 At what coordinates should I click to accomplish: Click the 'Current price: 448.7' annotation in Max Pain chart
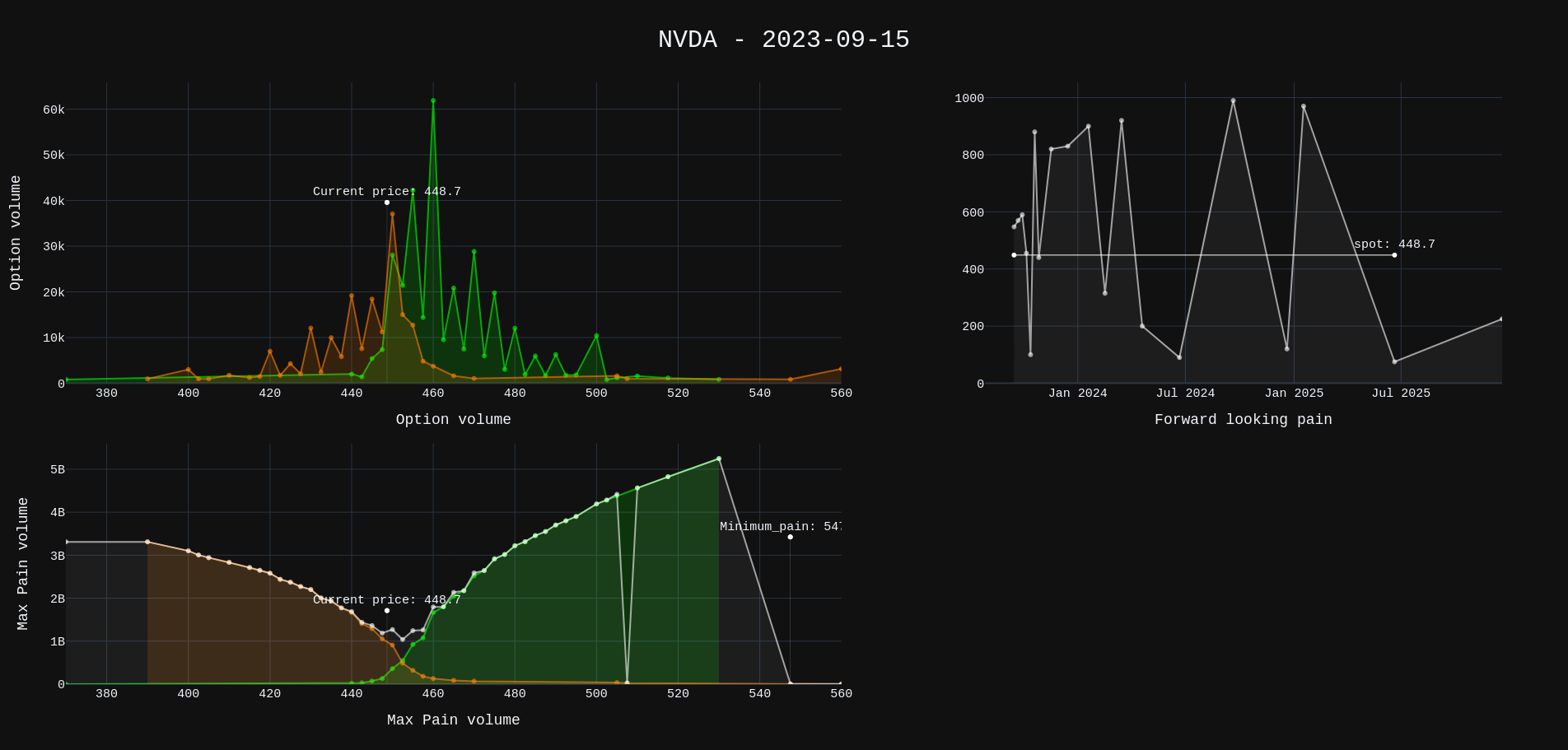pyautogui.click(x=387, y=600)
